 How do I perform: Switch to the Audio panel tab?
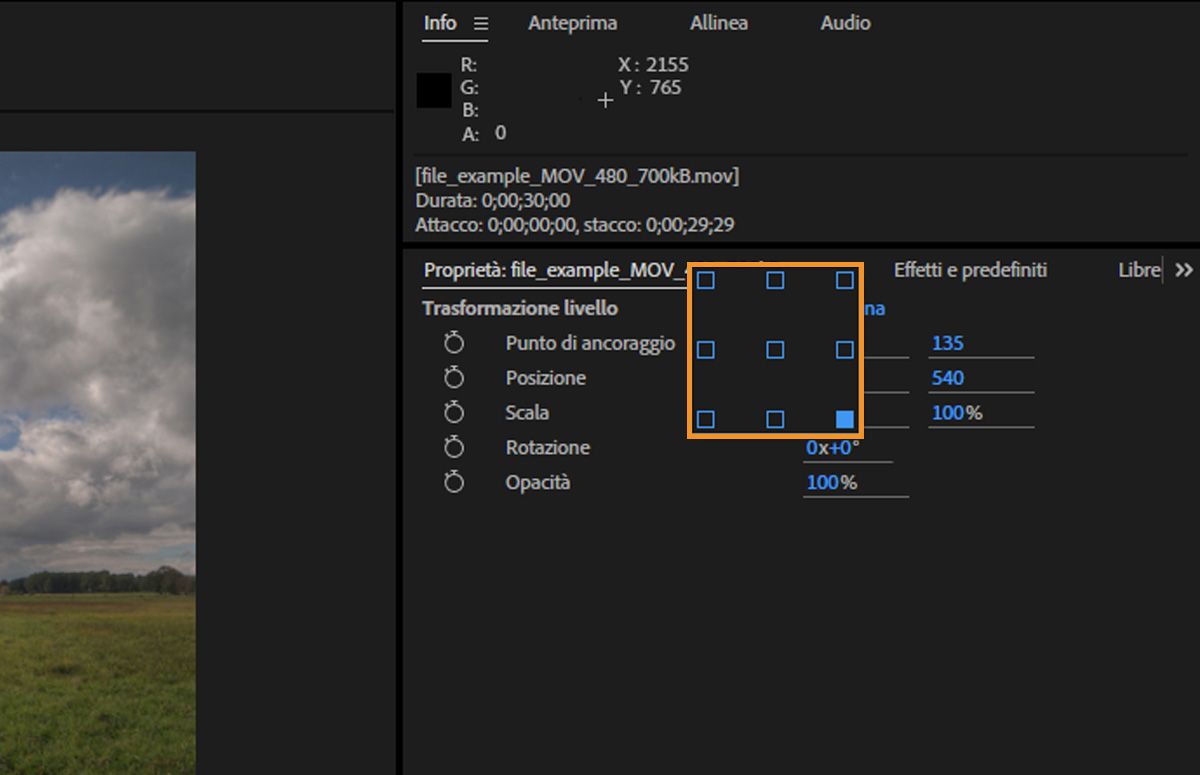845,23
